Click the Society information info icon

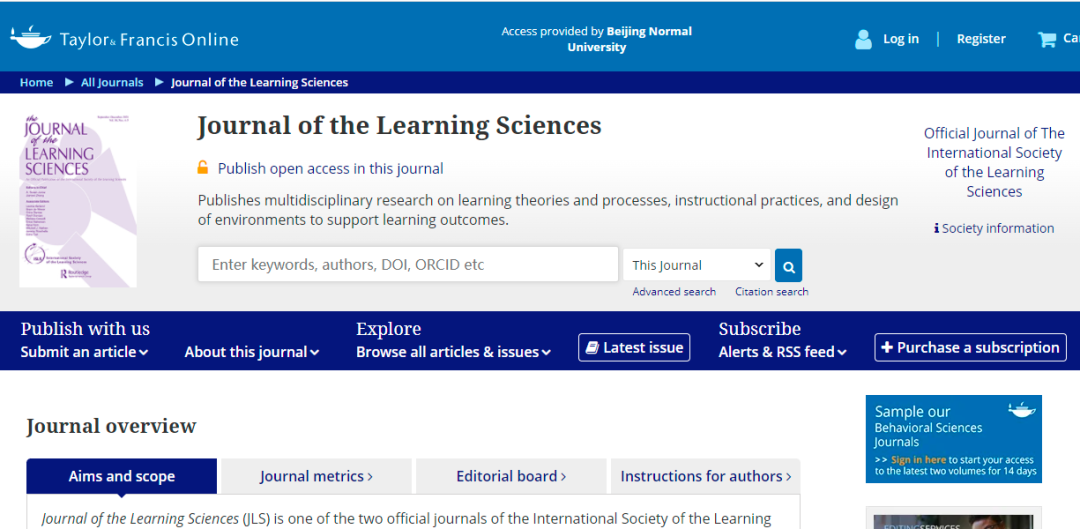click(936, 228)
